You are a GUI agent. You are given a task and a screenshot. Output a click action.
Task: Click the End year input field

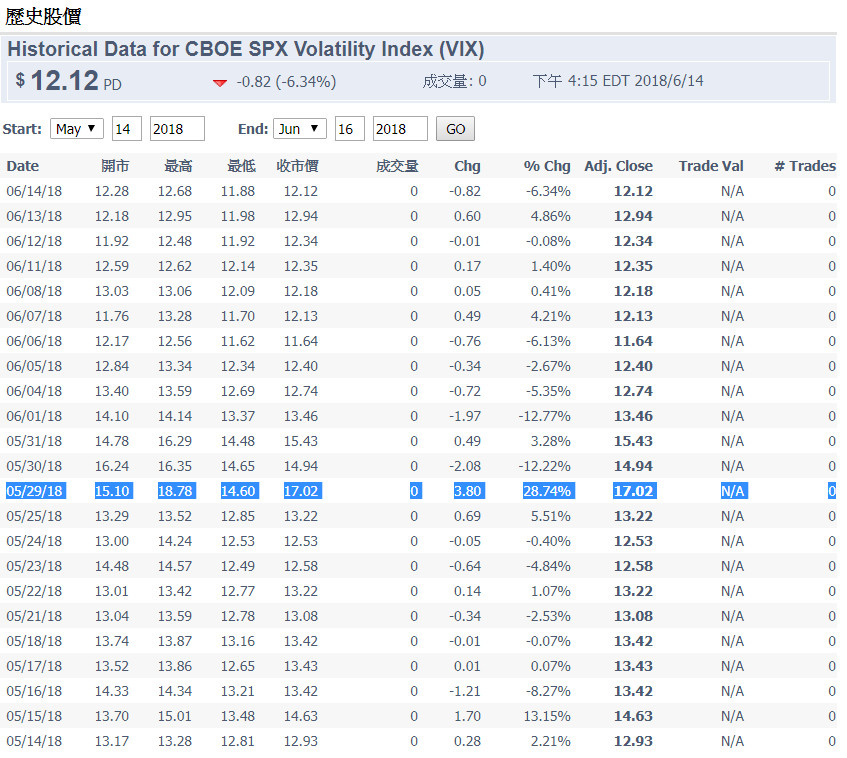400,129
